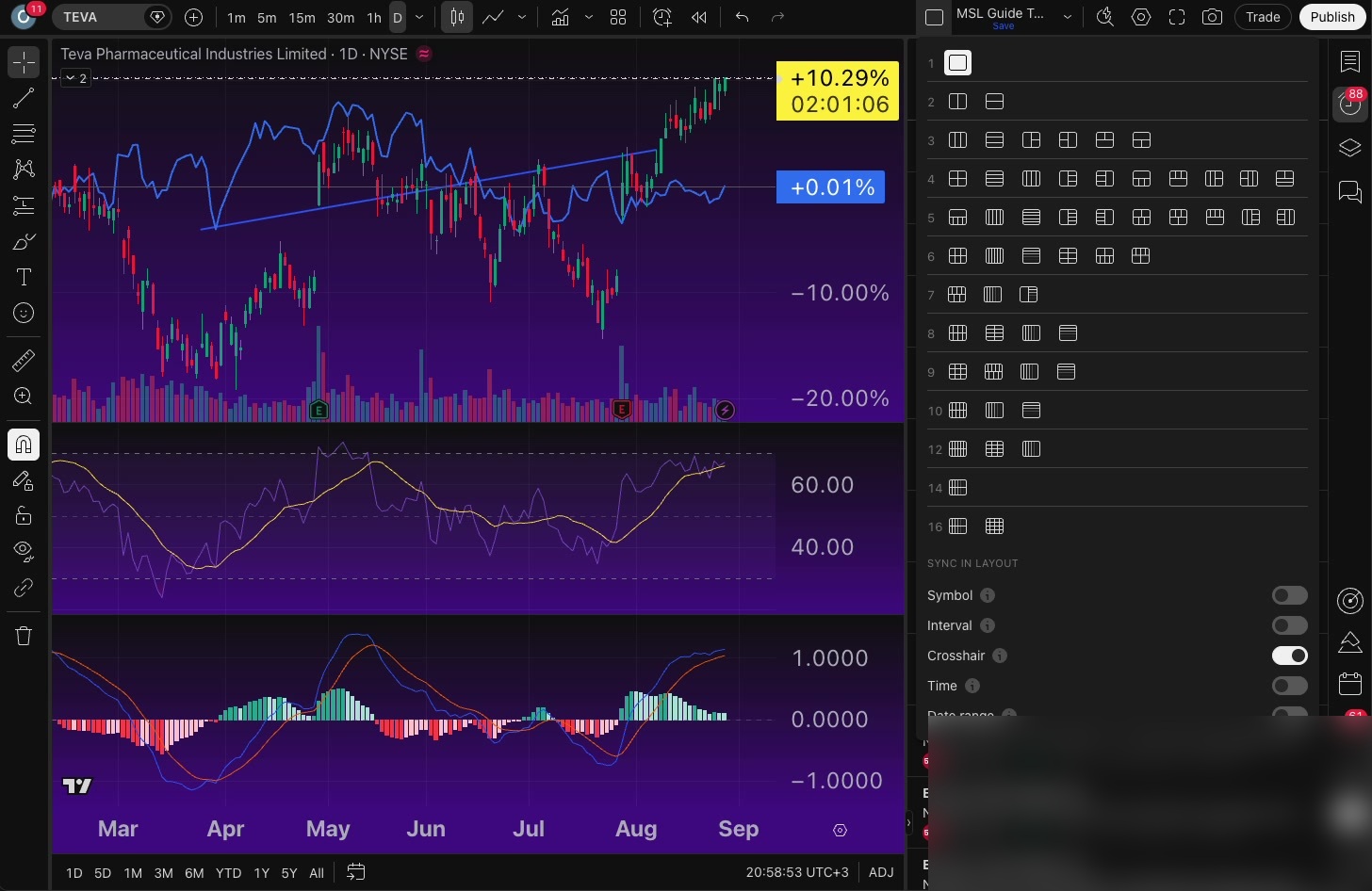
Task: Redo the last chart action
Action: tap(777, 17)
